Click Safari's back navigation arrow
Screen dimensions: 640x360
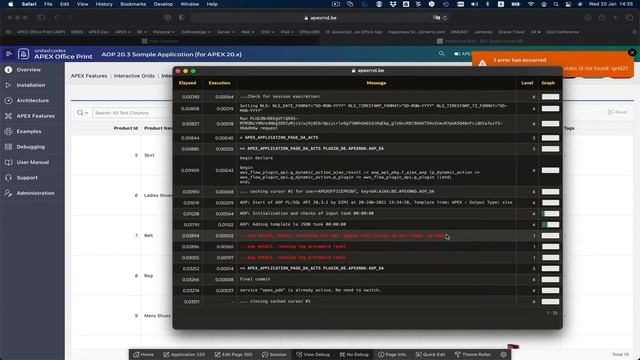[x=56, y=18]
